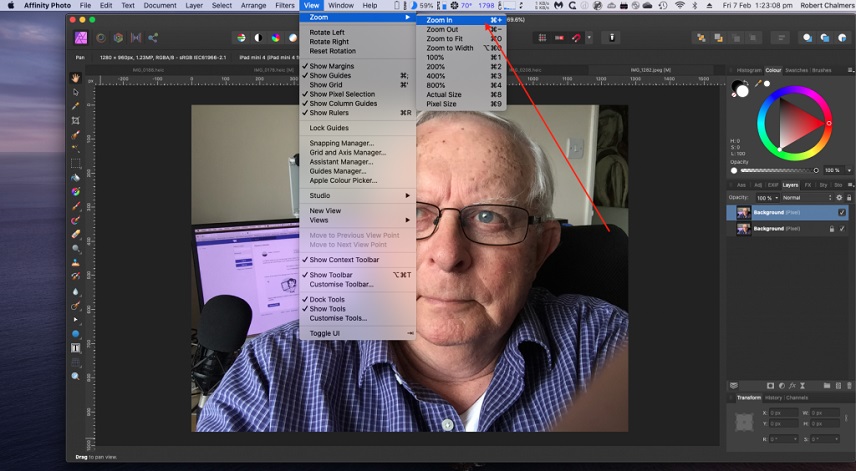Viewport: 856px width, 471px height.
Task: Select the Flood Fill bucket tool
Action: click(x=75, y=177)
